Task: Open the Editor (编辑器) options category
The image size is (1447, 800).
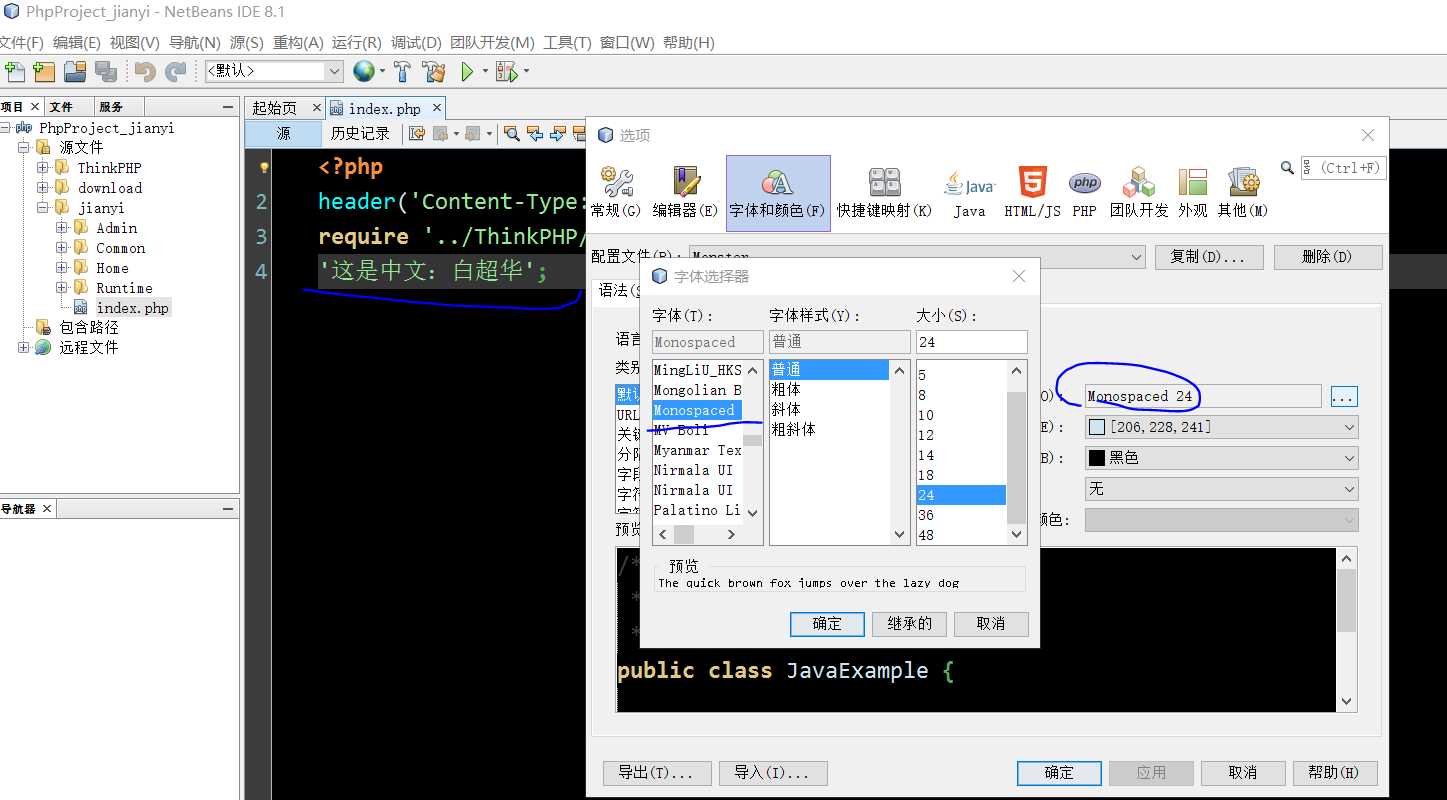Action: tap(686, 193)
